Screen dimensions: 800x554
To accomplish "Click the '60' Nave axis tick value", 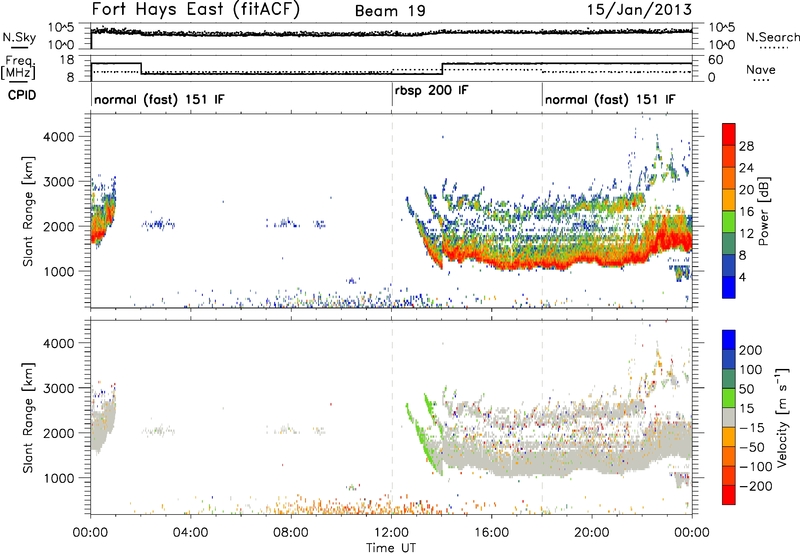I will [716, 60].
